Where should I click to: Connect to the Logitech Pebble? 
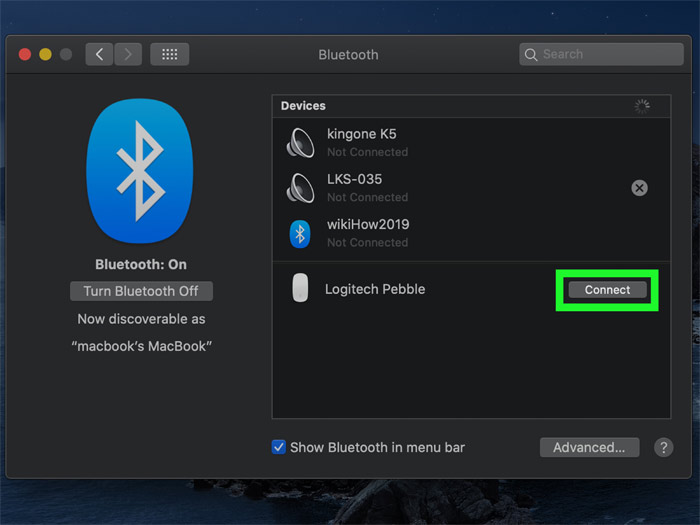point(607,289)
